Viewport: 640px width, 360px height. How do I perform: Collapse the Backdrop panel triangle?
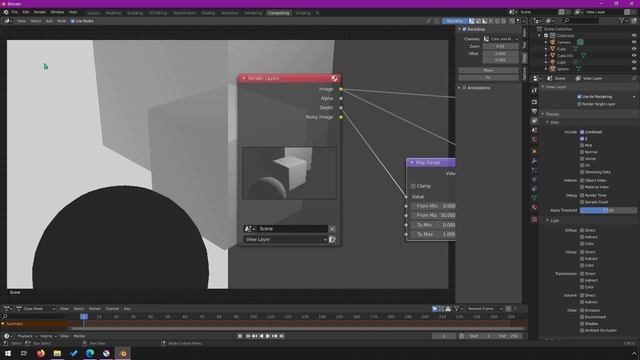(459, 29)
